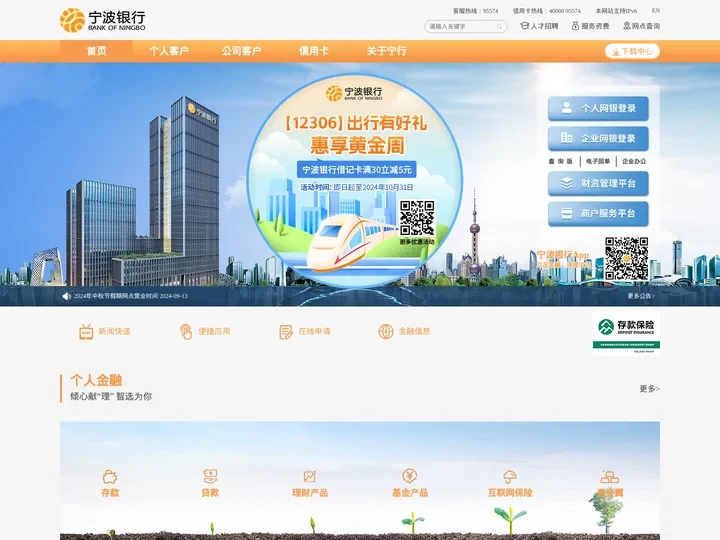This screenshot has width=720, height=540.
Task: Click the 基金产品 yuan icon
Action: (410, 476)
